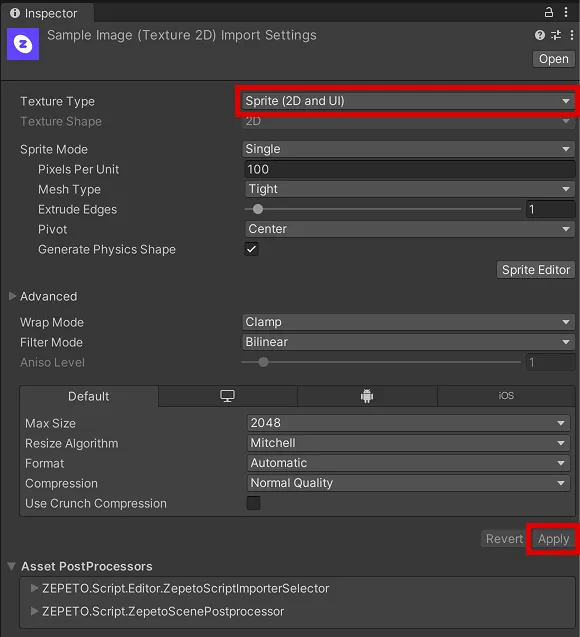580x637 pixels.
Task: Switch to the standalone monitor platform tab
Action: tap(227, 396)
